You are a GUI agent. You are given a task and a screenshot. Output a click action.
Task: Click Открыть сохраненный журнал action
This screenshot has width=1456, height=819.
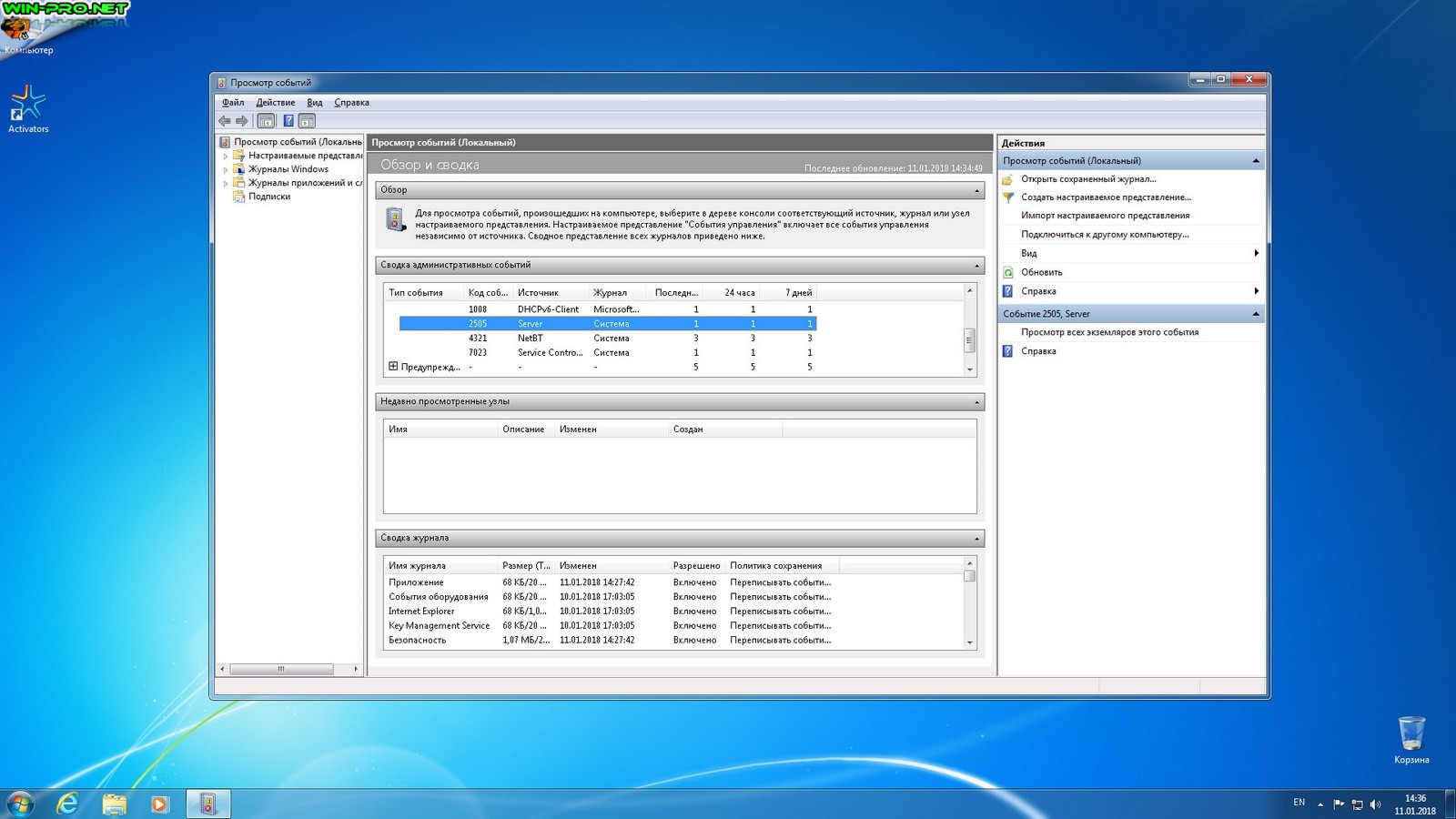[x=1088, y=179]
